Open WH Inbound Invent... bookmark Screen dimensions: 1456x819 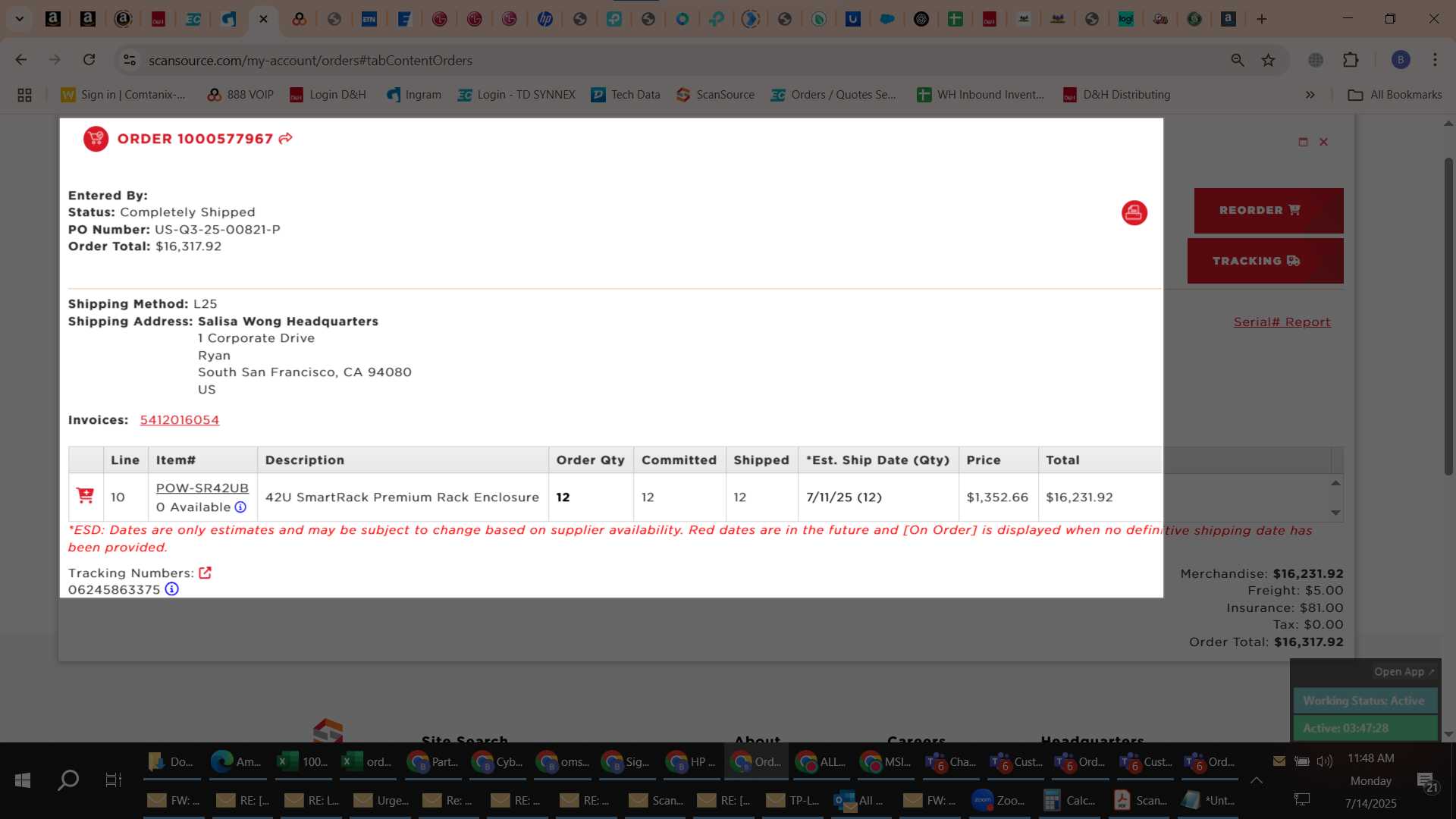(981, 95)
